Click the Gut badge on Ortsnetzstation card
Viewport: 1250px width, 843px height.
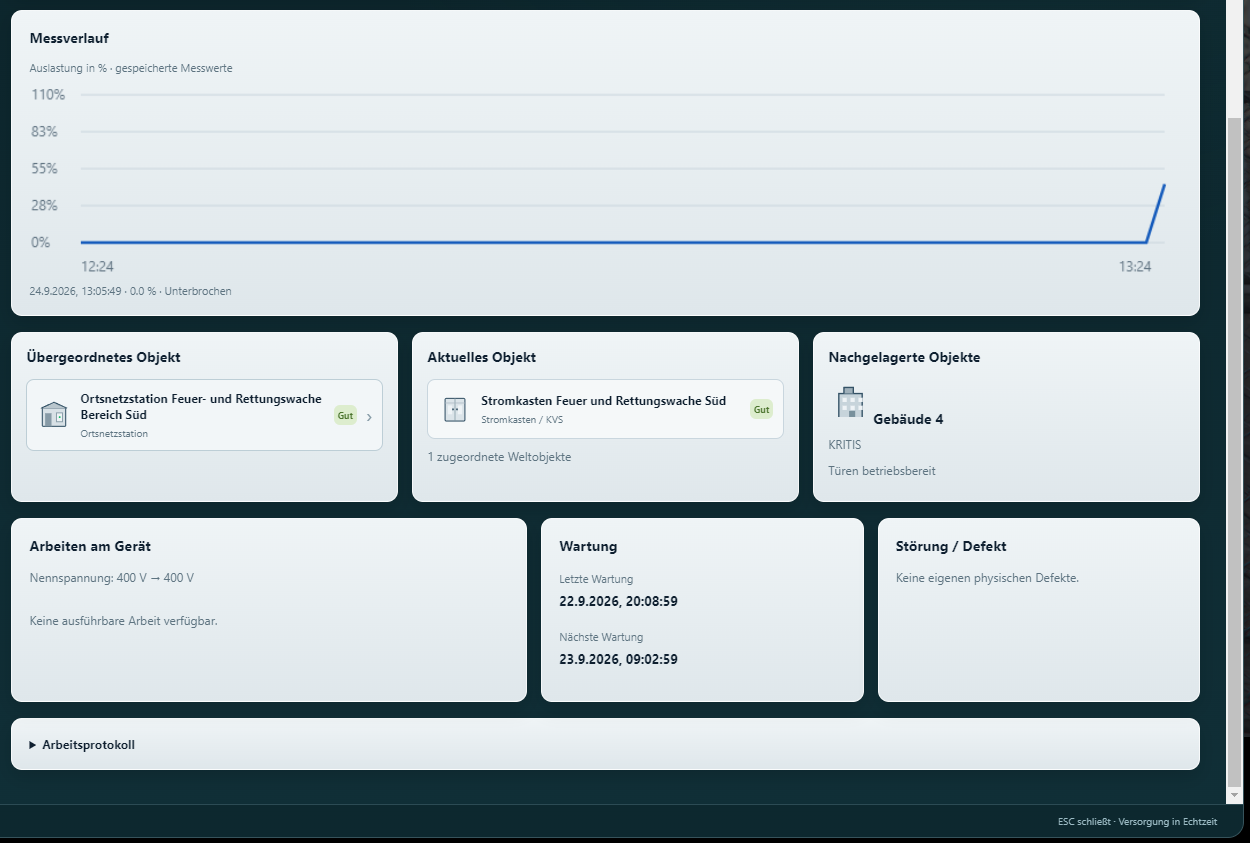pyautogui.click(x=345, y=415)
